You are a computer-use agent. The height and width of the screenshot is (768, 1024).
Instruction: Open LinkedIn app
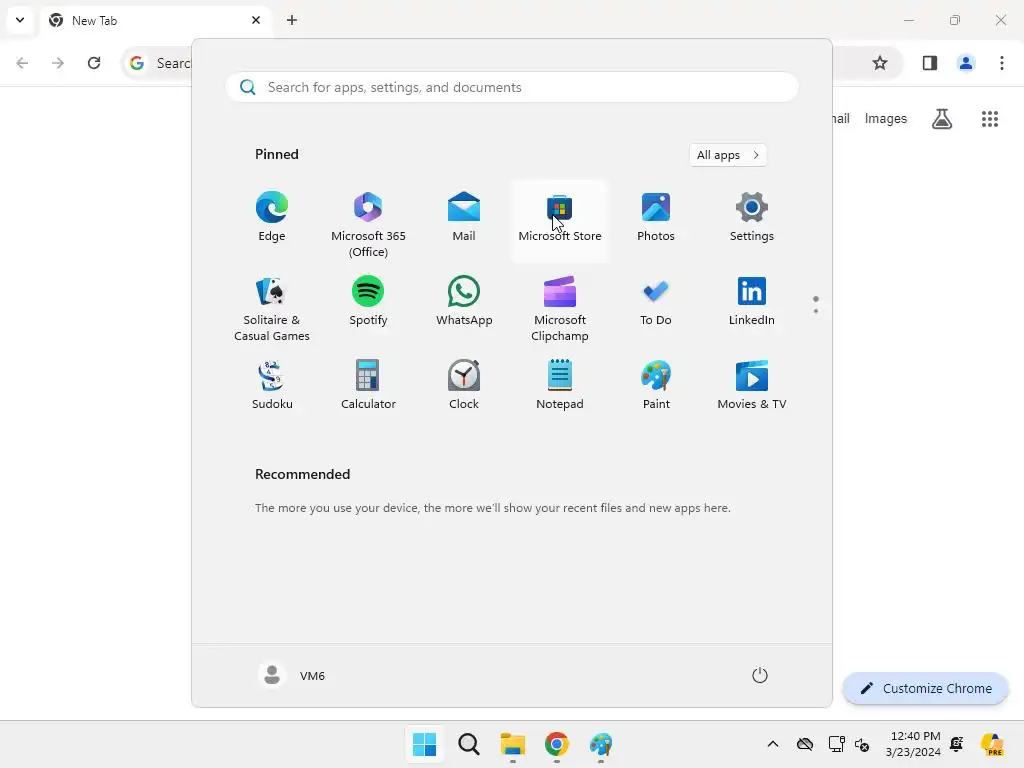pyautogui.click(x=752, y=302)
